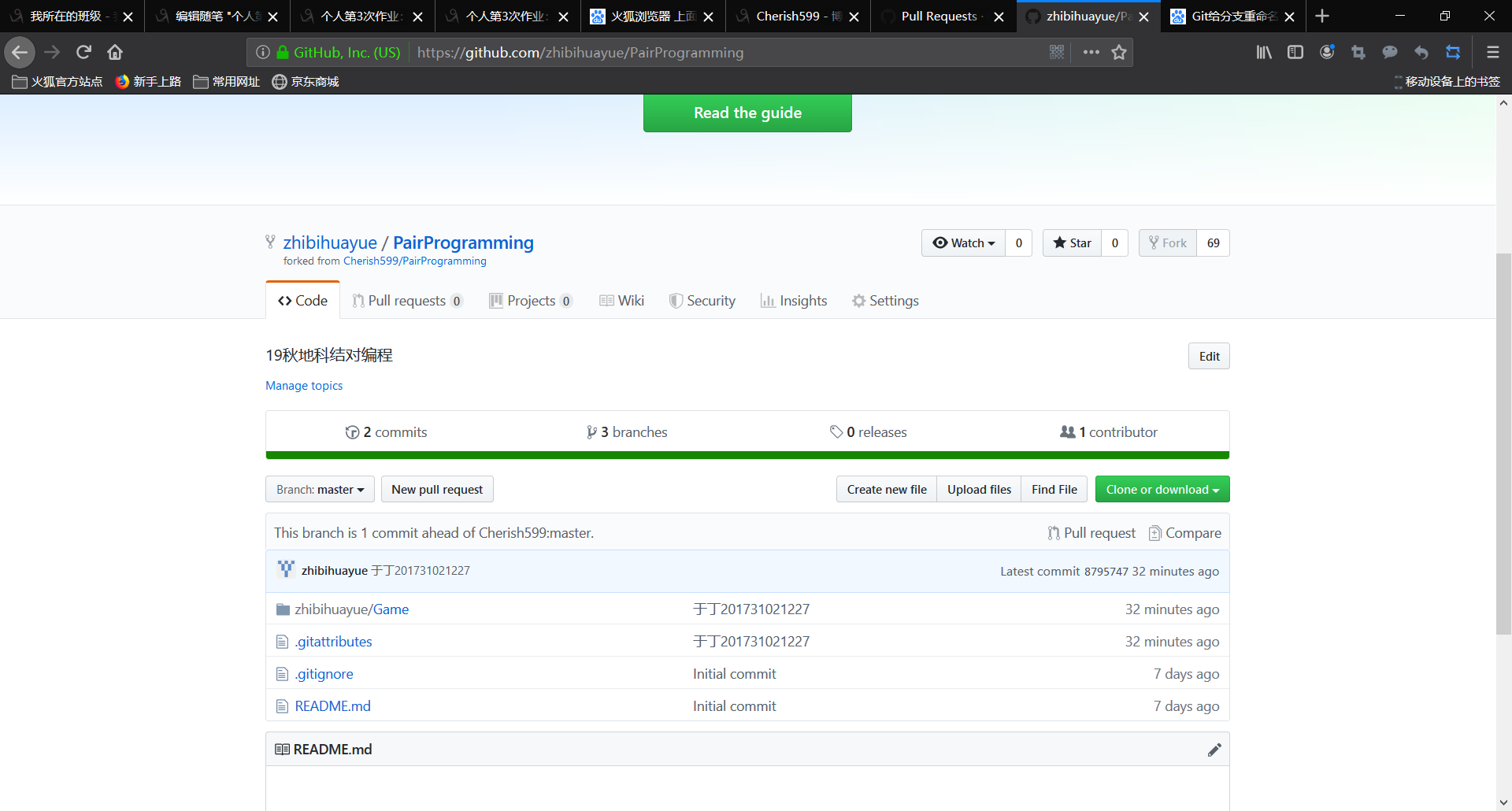This screenshot has height=811, width=1512.
Task: Open the Manage topics link
Action: [304, 385]
